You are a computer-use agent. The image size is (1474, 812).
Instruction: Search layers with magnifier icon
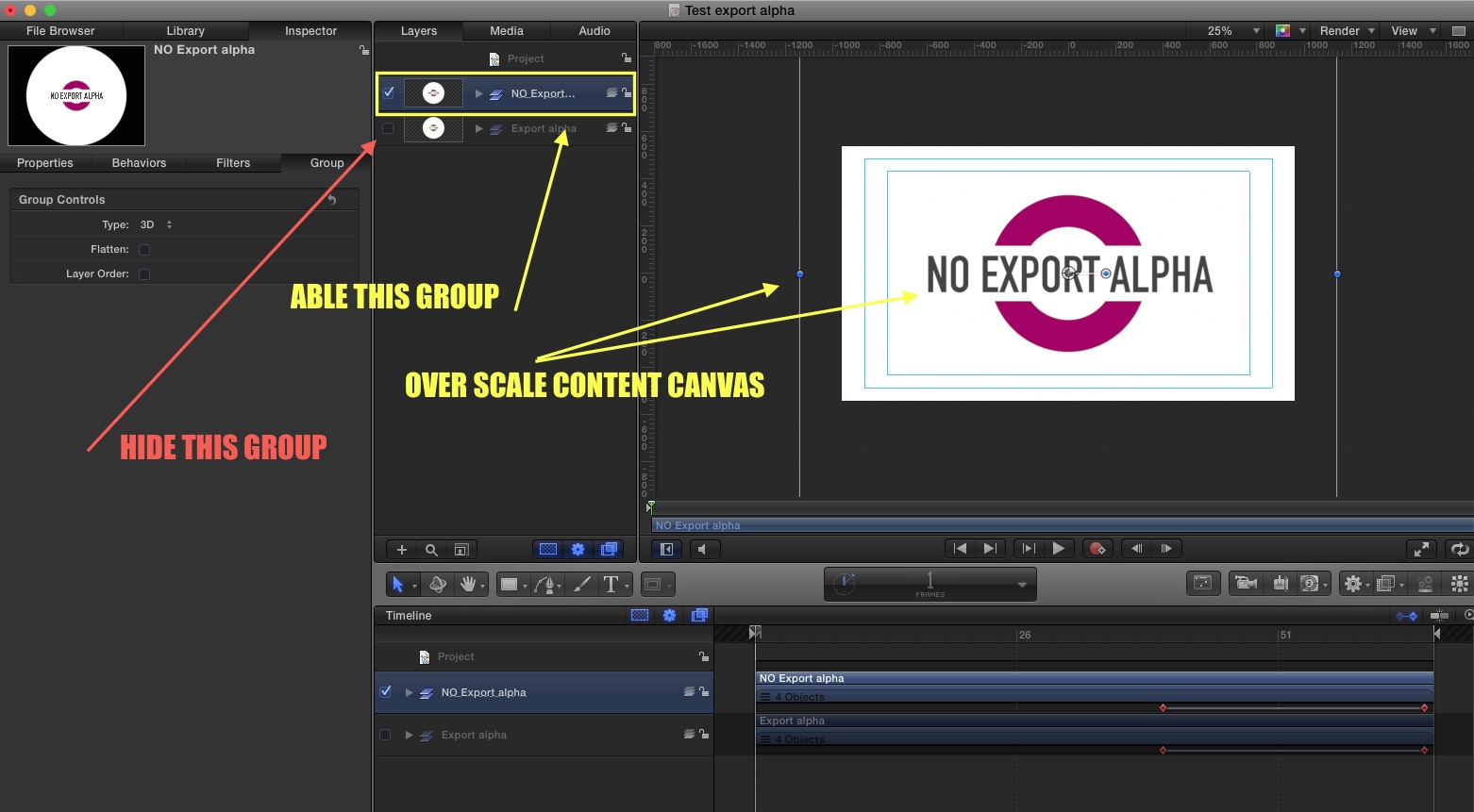[x=431, y=550]
